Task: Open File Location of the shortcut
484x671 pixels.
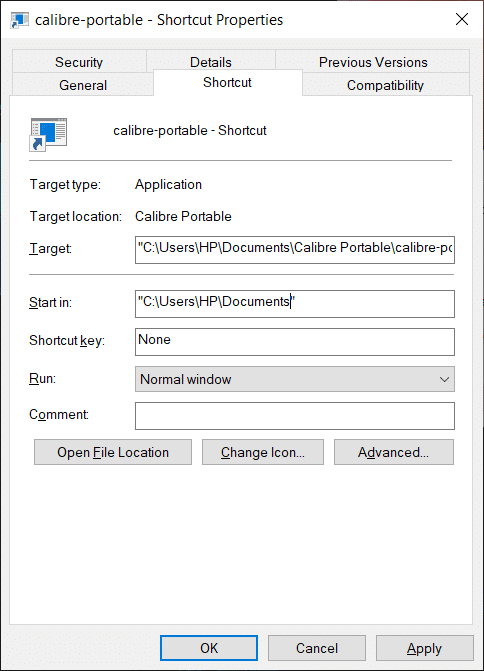Action: pos(113,452)
